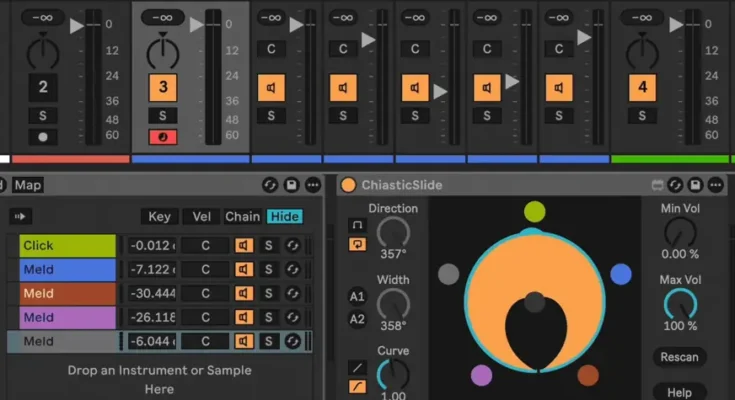The image size is (735, 400).
Task: Save the ChiasticSlide device preset
Action: click(695, 185)
